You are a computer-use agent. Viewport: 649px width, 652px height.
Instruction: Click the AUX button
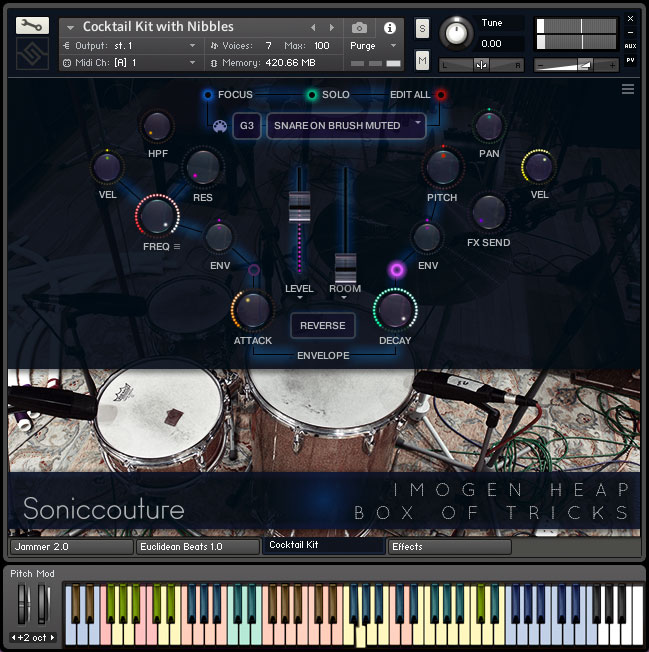tap(630, 46)
